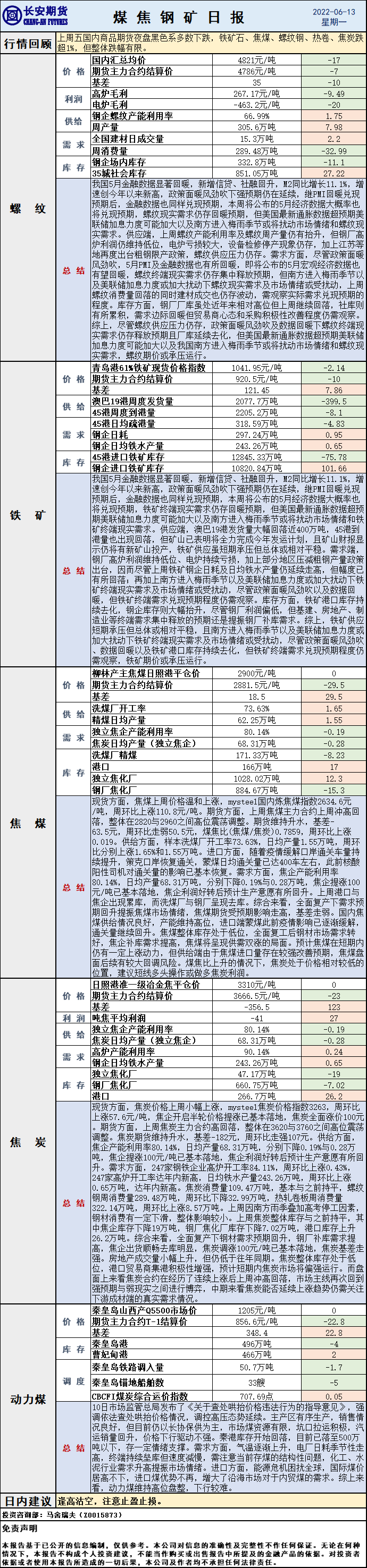The width and height of the screenshot is (367, 1568).
Task: Click the basis value -356.5
Action: [x=257, y=1007]
